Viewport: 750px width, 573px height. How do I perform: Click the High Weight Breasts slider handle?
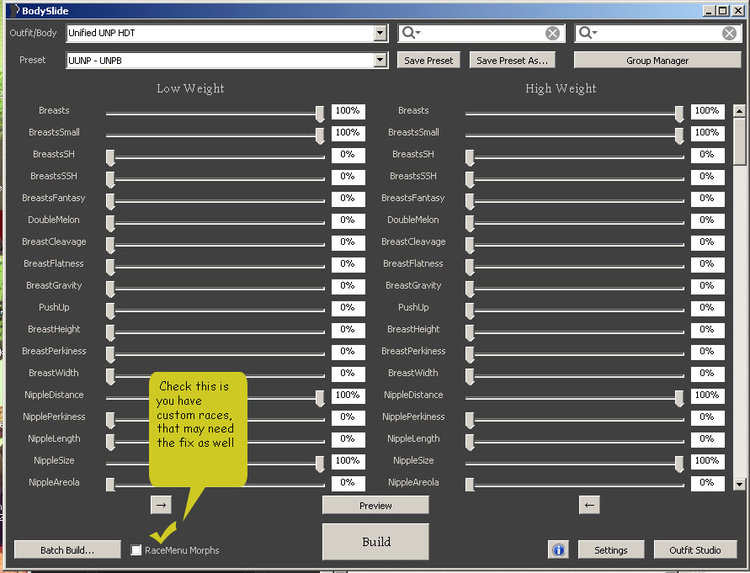click(679, 114)
